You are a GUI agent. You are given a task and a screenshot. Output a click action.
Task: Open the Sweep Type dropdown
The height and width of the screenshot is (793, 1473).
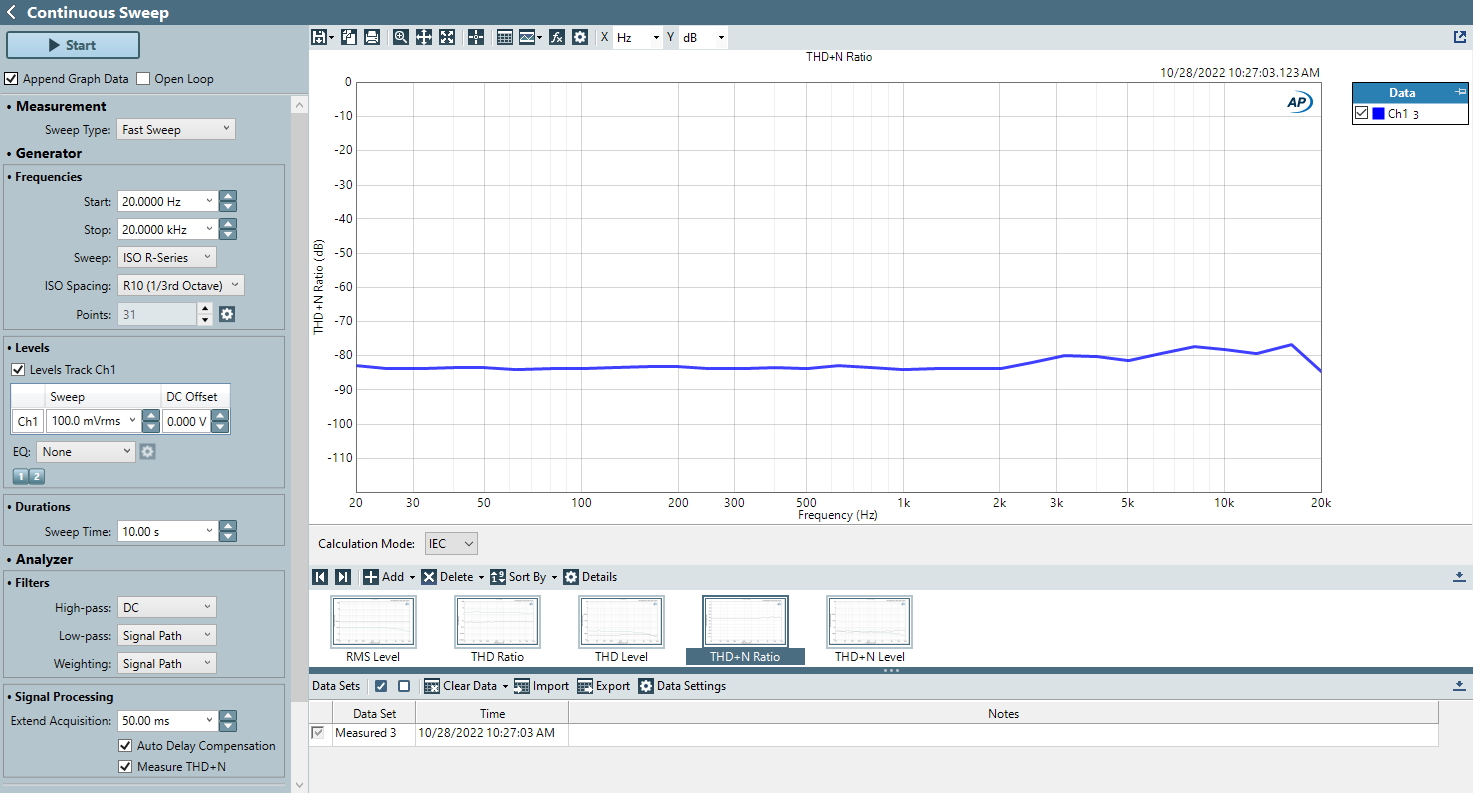[x=176, y=129]
